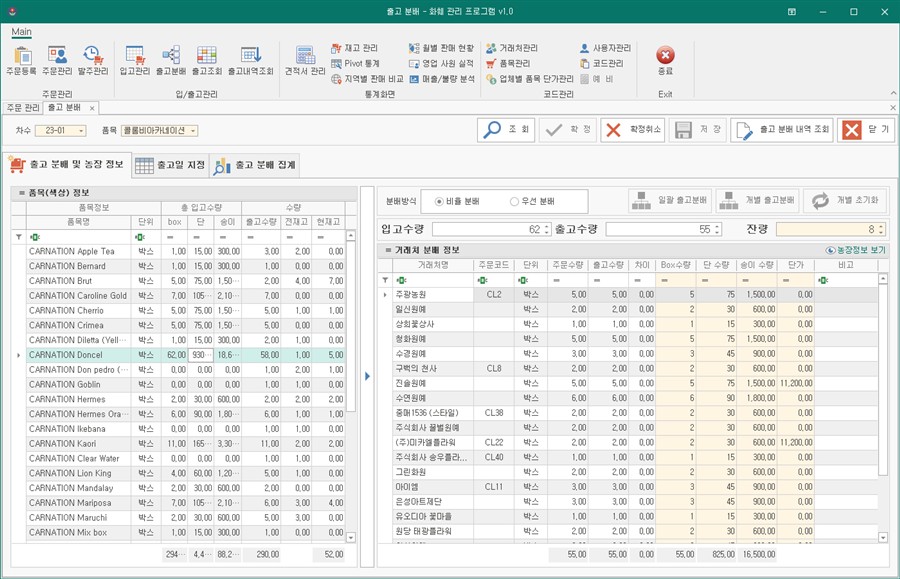
Task: Collapse the ribbon with the chevron
Action: (x=893, y=93)
